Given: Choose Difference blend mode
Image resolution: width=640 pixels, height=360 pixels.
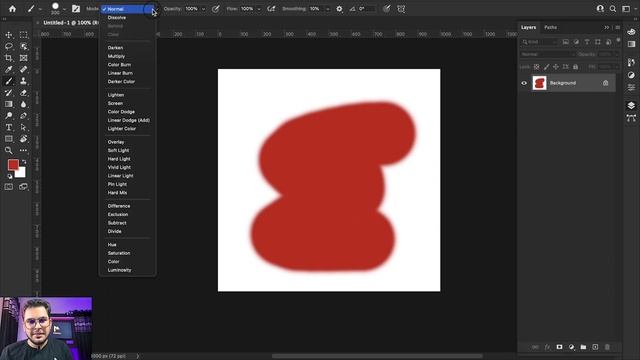Looking at the screenshot, I should [x=119, y=206].
